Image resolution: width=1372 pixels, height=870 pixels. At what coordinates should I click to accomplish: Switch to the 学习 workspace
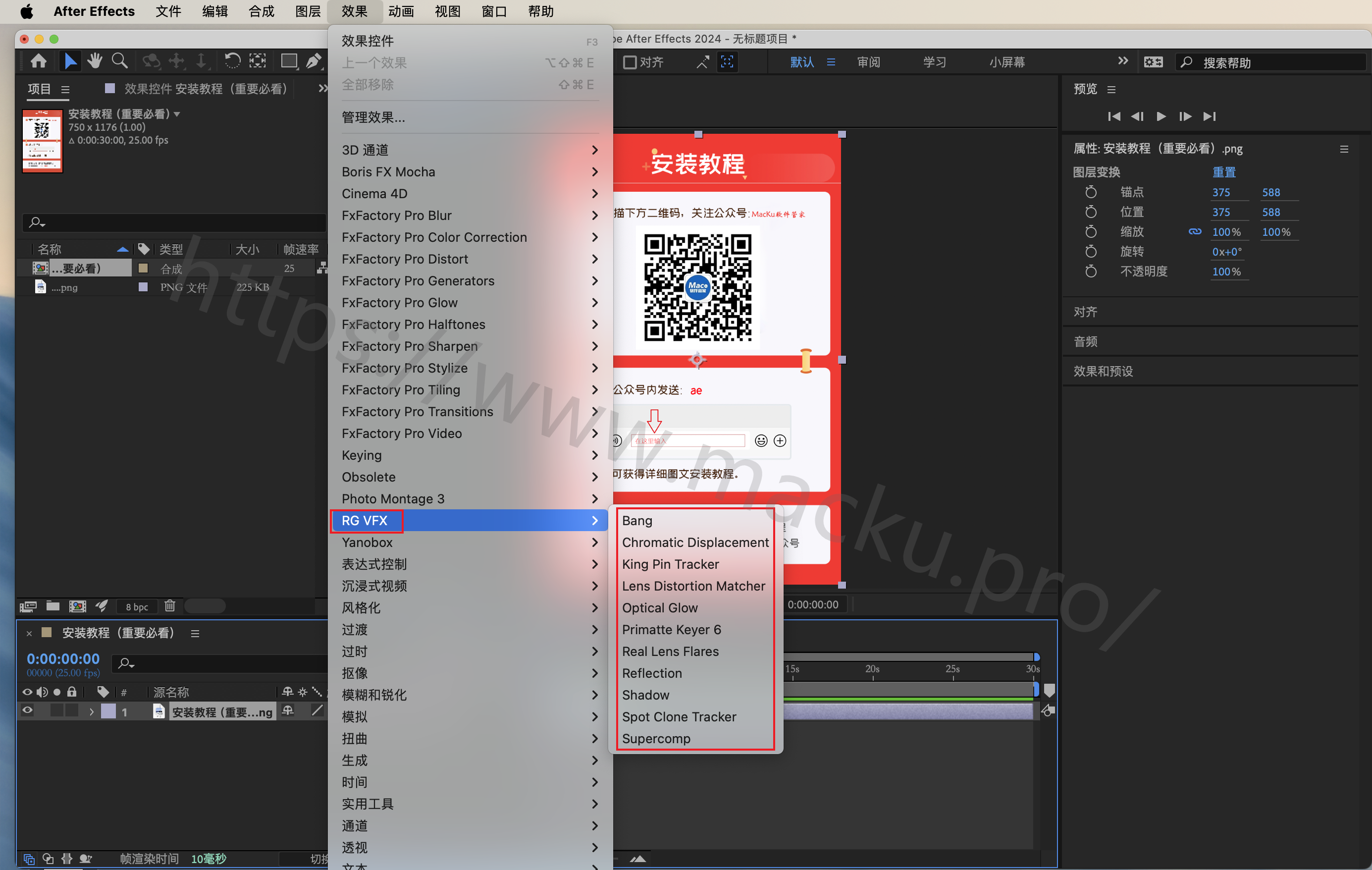[x=935, y=61]
